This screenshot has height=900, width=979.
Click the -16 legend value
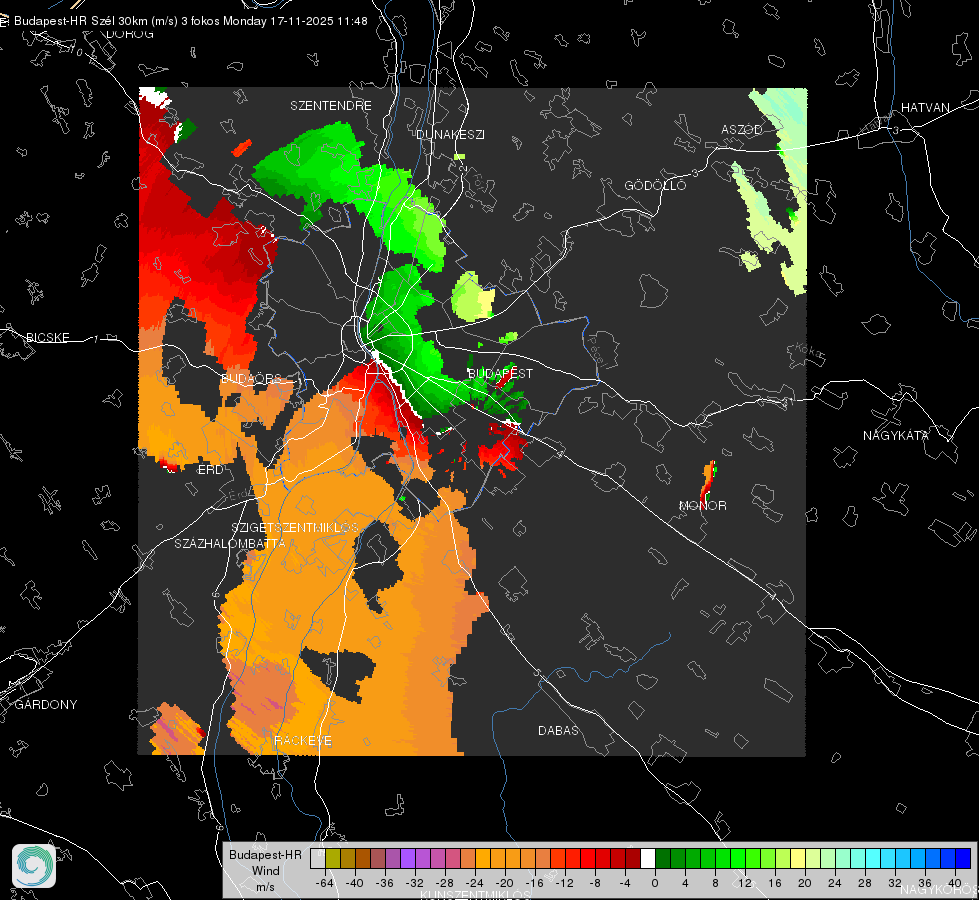[x=534, y=883]
